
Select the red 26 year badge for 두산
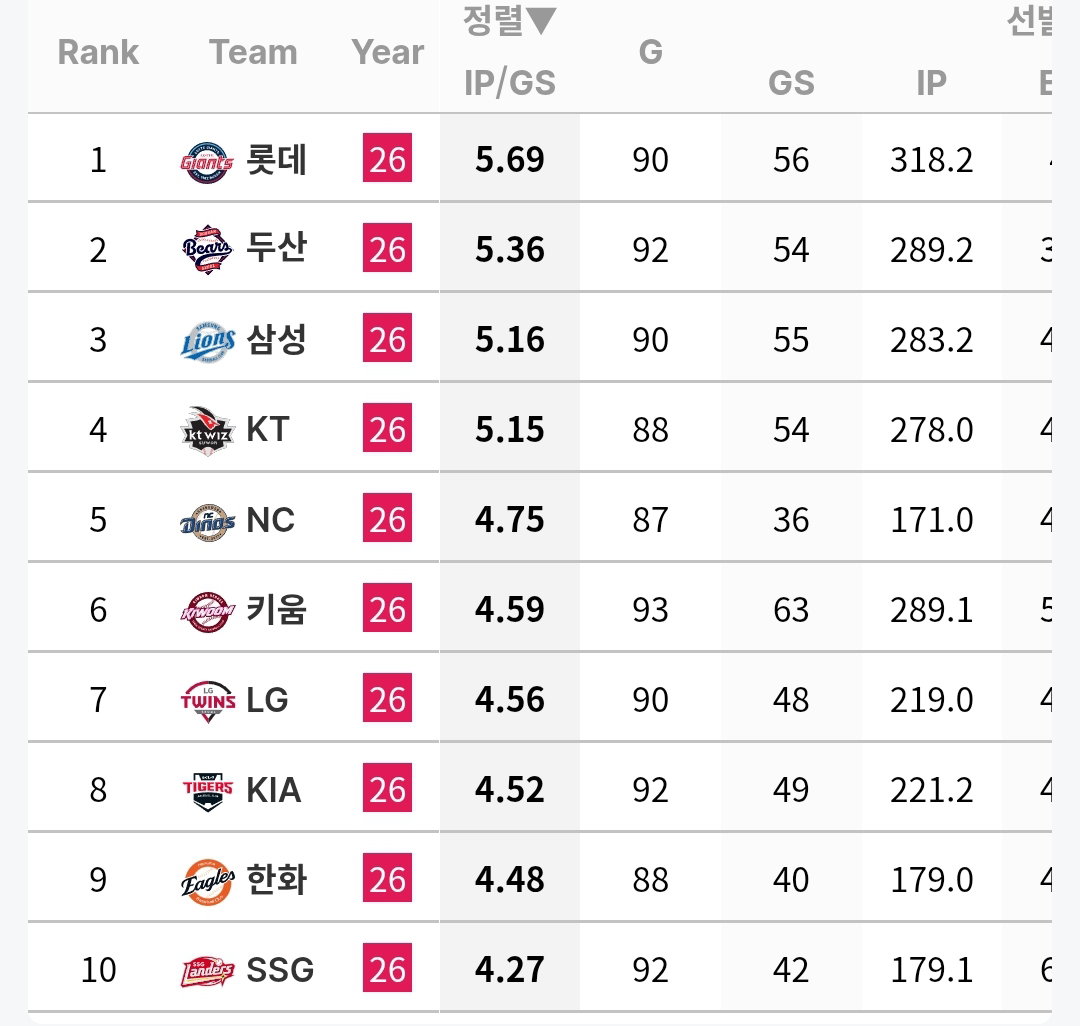click(387, 247)
